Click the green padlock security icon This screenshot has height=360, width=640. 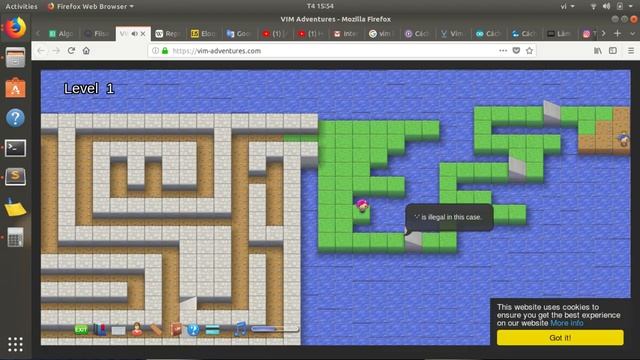tap(165, 51)
